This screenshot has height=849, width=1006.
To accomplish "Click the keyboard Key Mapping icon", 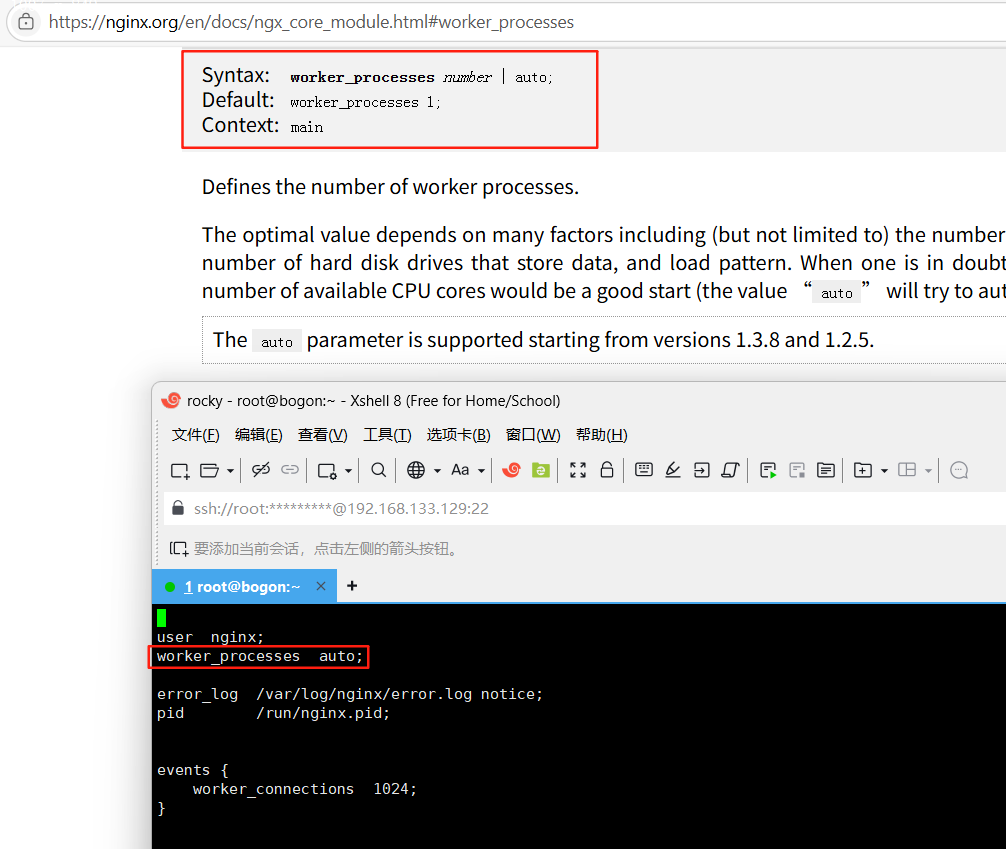I will tap(644, 470).
